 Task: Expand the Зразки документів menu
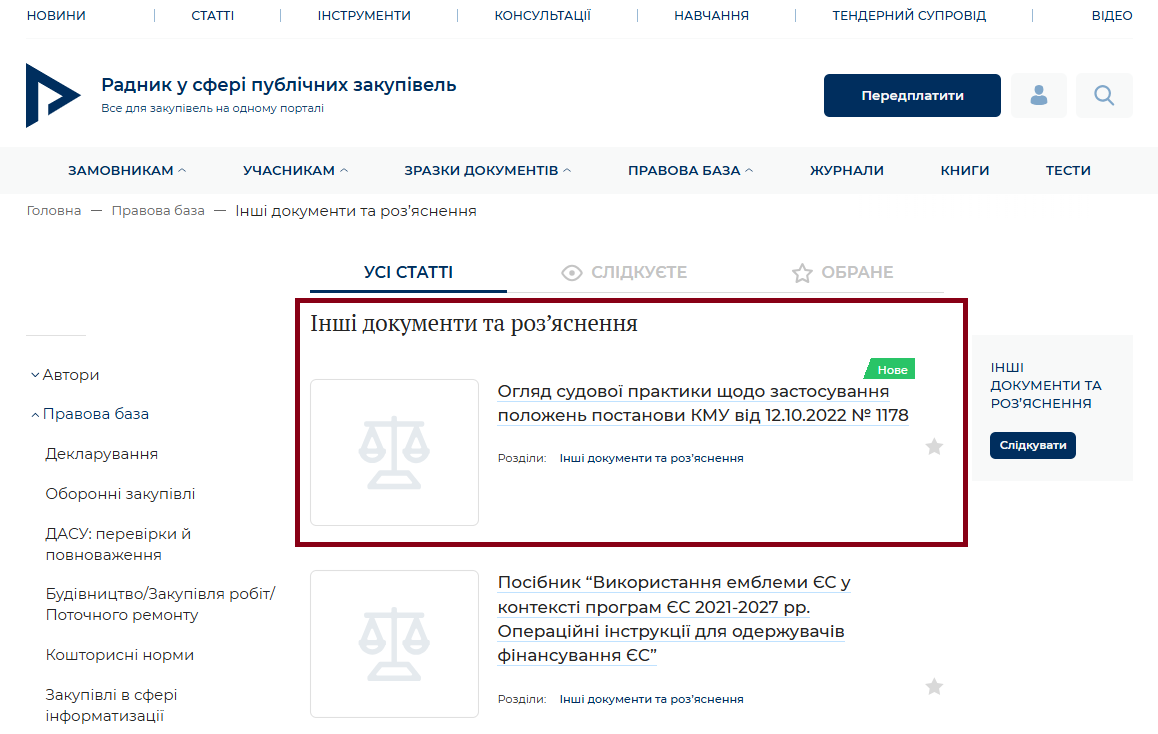tap(487, 171)
